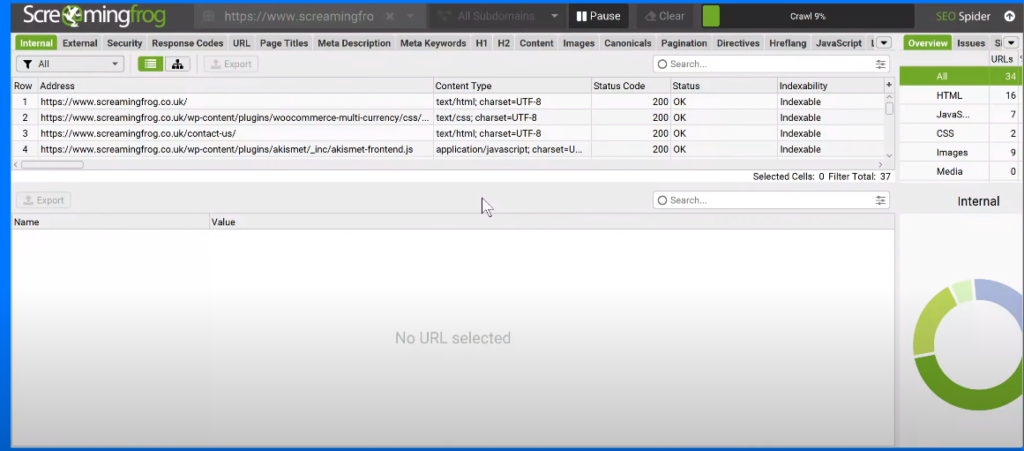Viewport: 1024px width, 451px height.
Task: Open the All filter dropdown
Action: coord(70,64)
